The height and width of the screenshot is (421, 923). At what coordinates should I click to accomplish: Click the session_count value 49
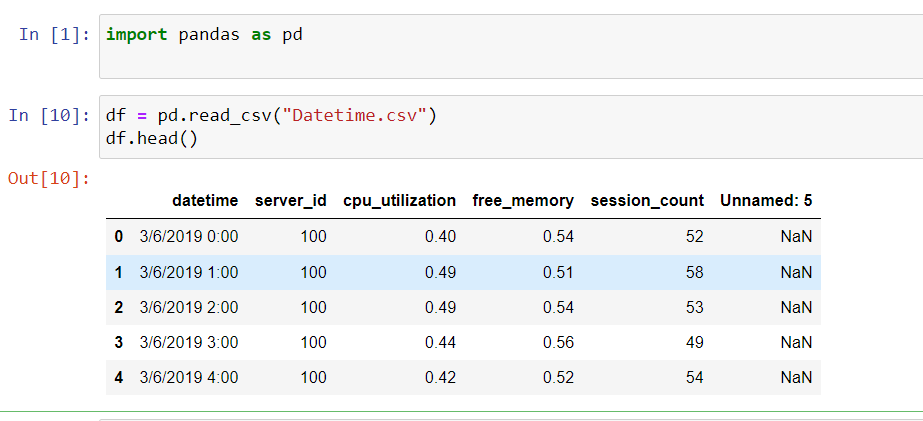point(695,342)
